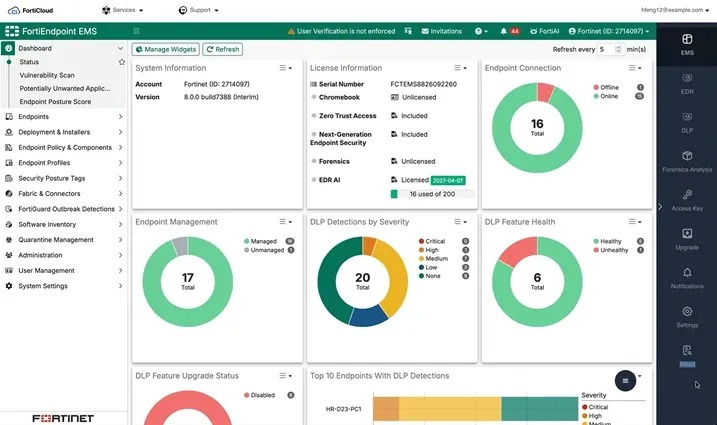Open Potentially Unwanted Applications page

(x=65, y=88)
